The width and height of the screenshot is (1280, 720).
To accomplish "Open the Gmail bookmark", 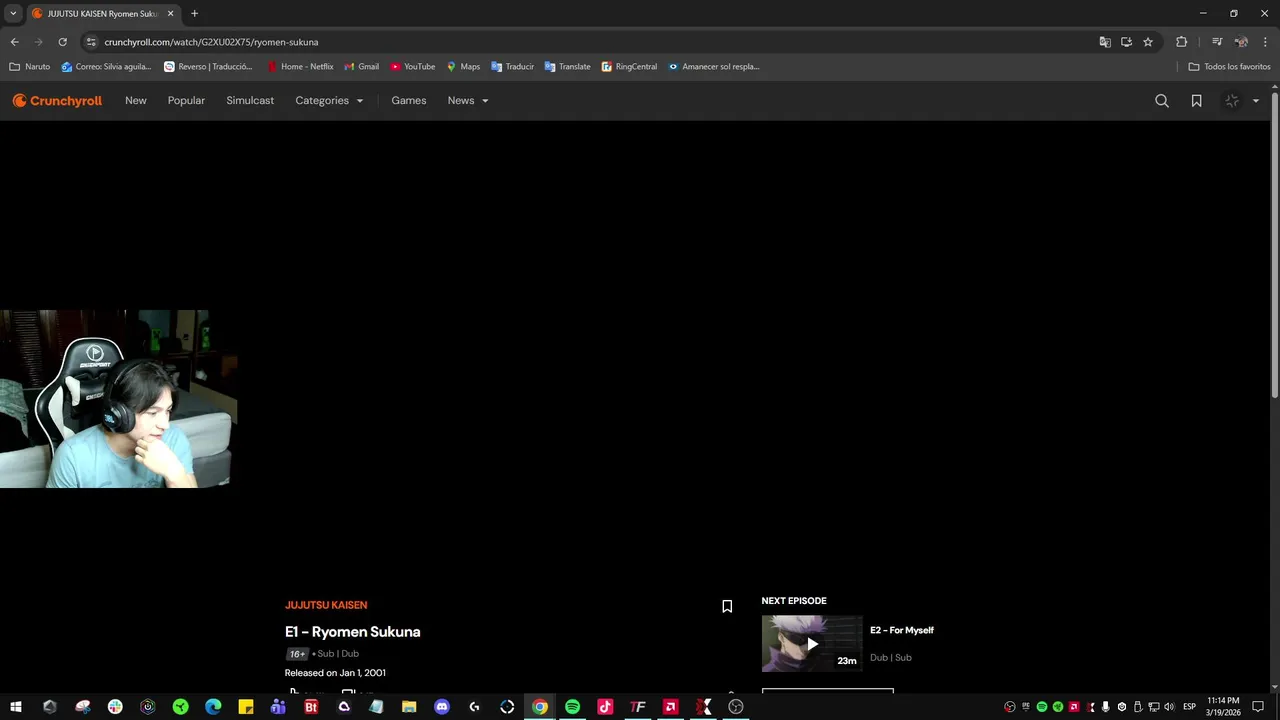I will tap(361, 67).
